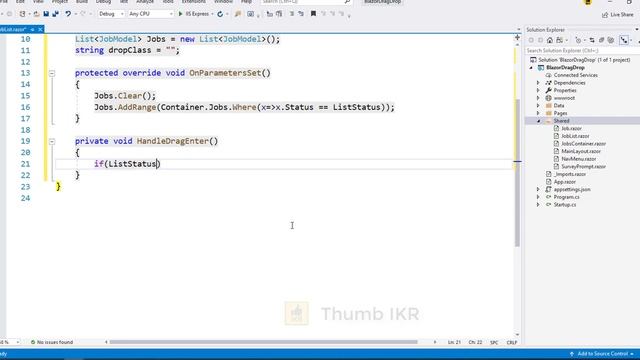
Task: Collapse the BlazorDragDrop project node
Action: 531,68
